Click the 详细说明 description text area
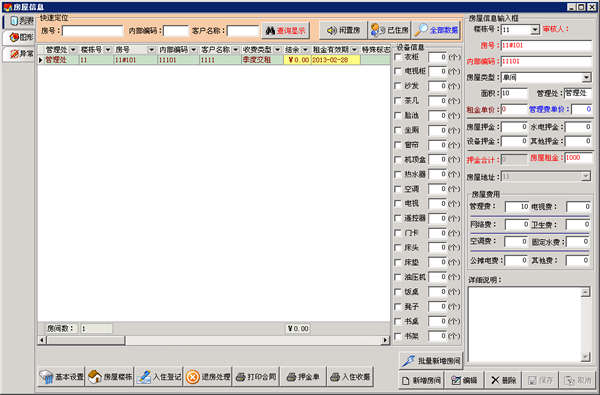 525,324
